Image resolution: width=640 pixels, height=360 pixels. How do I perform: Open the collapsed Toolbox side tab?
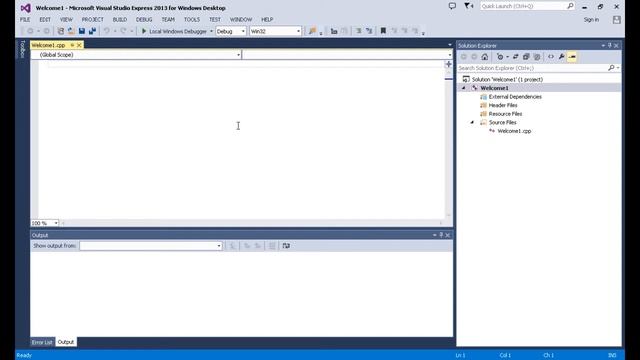[22, 49]
